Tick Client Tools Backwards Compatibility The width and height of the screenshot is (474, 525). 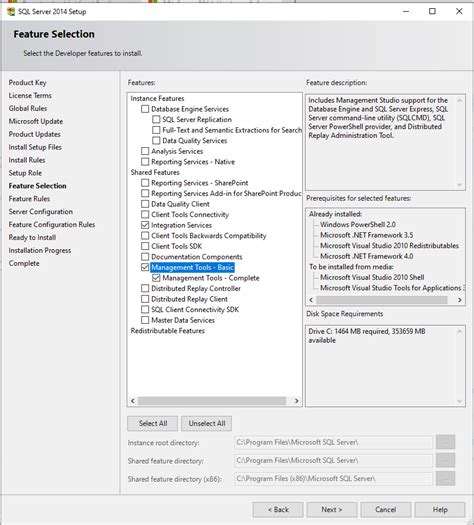pos(145,236)
